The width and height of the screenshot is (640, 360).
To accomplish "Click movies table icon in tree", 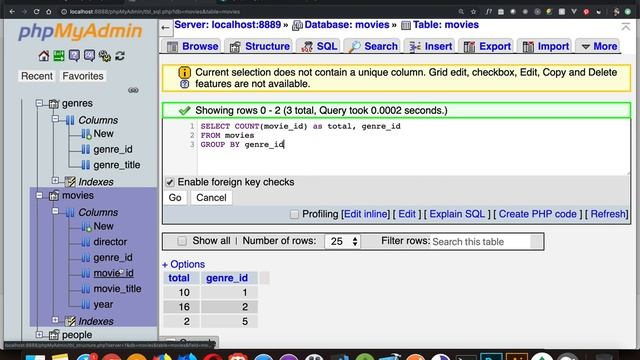I will 54,196.
